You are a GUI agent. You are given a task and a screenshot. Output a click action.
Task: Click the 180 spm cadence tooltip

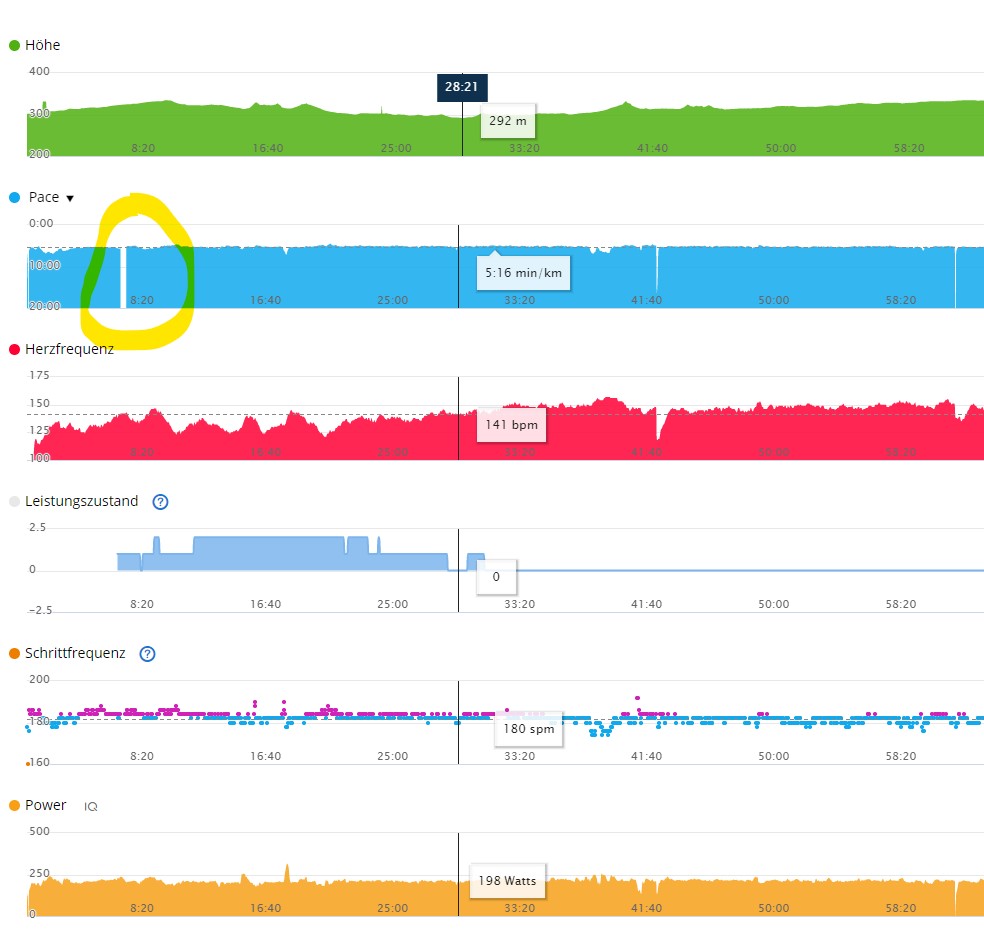tap(529, 729)
